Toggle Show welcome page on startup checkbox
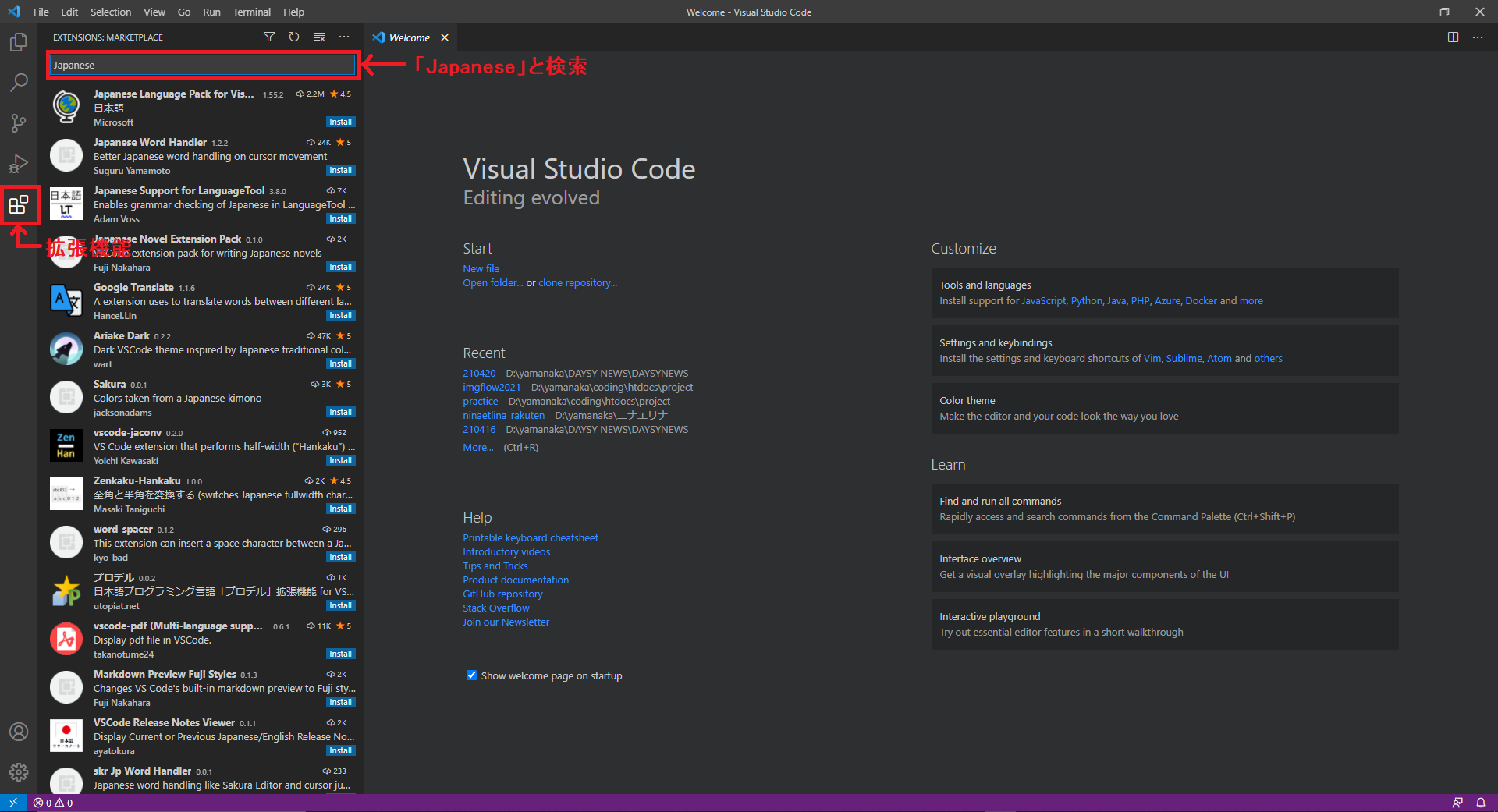1498x812 pixels. 471,675
